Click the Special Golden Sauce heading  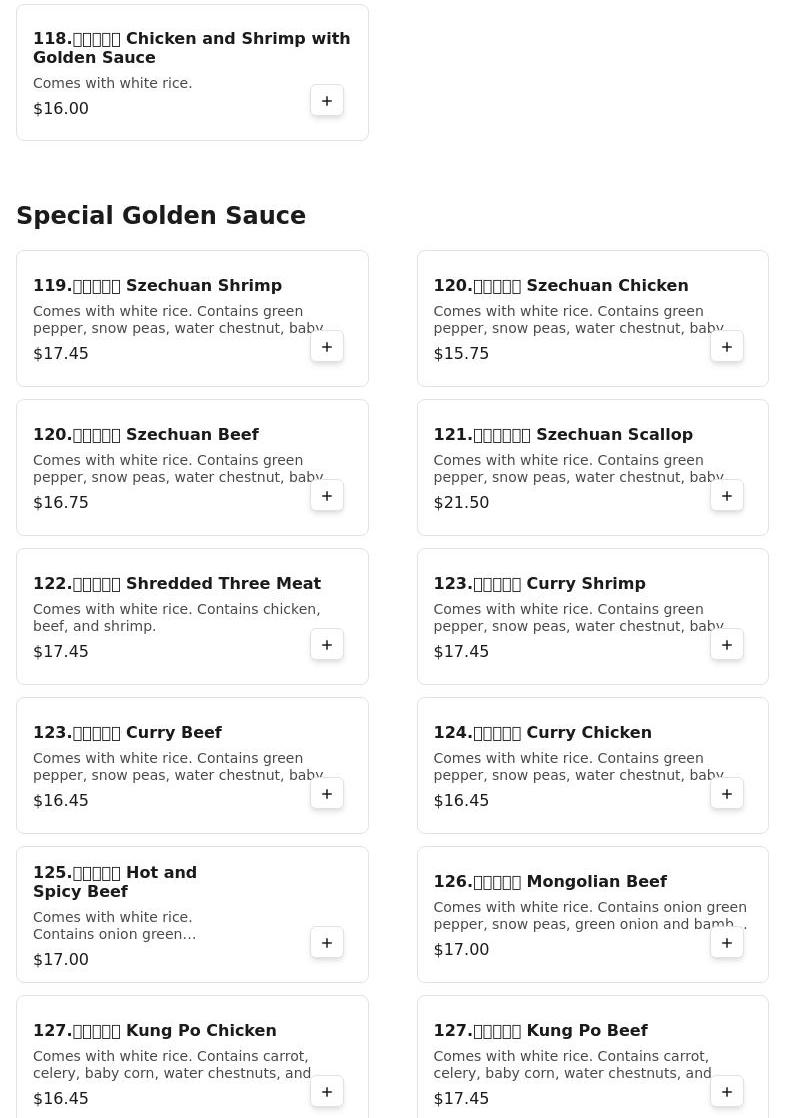pos(161,216)
